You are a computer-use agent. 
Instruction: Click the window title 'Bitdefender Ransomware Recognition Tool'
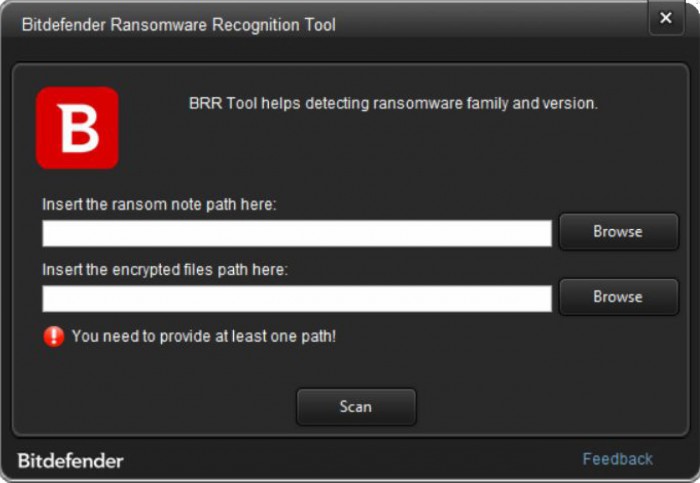(179, 25)
